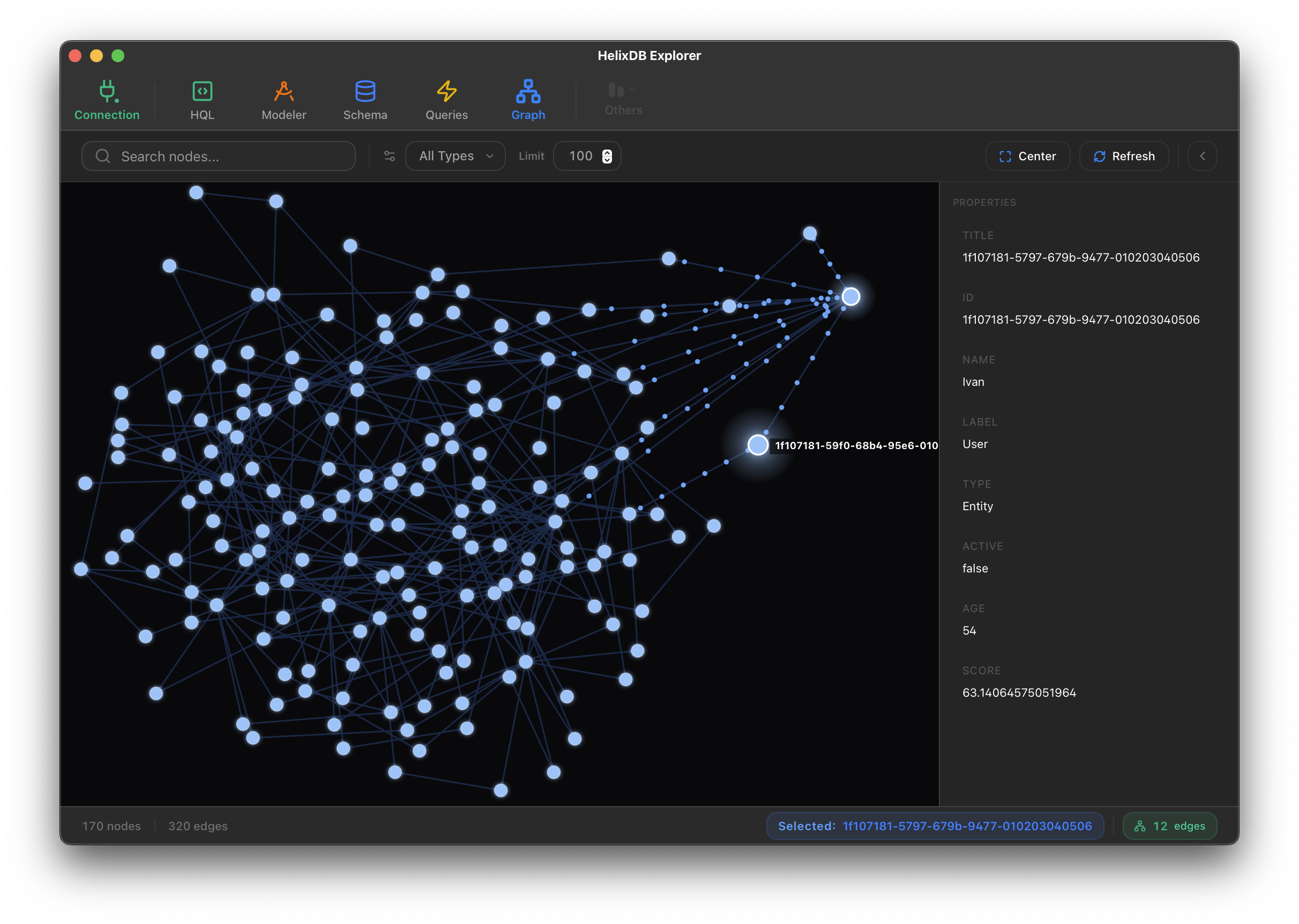
Task: Click the 12 edges indicator
Action: tap(1169, 825)
